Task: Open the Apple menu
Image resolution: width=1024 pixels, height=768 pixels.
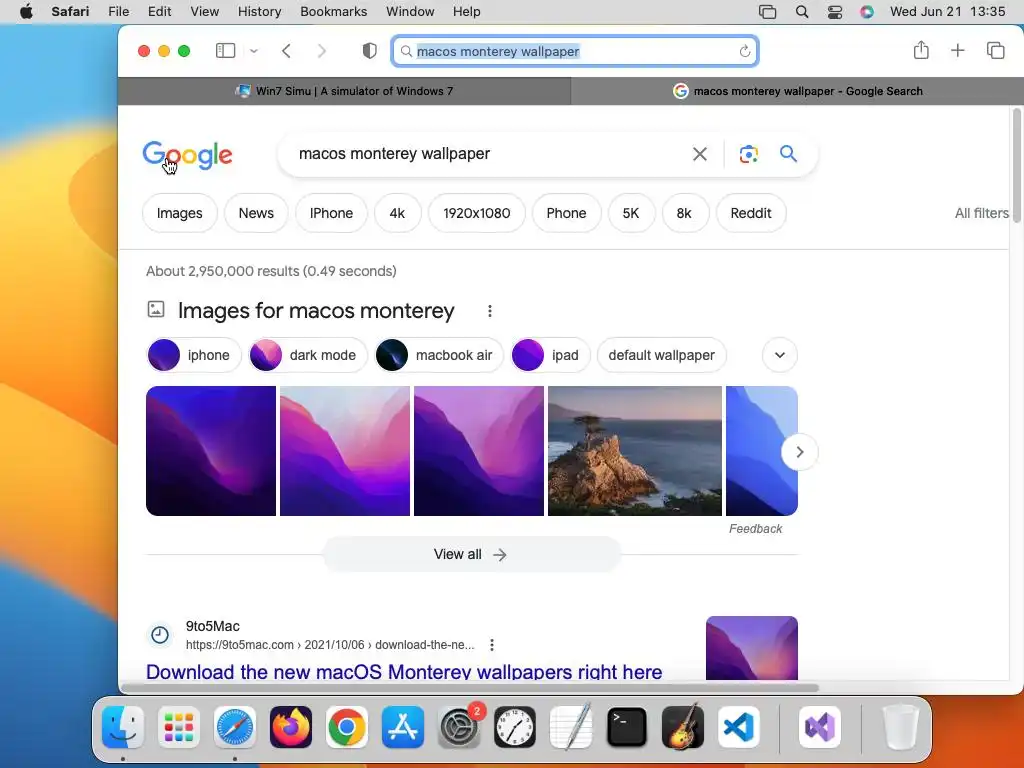Action: click(x=26, y=12)
